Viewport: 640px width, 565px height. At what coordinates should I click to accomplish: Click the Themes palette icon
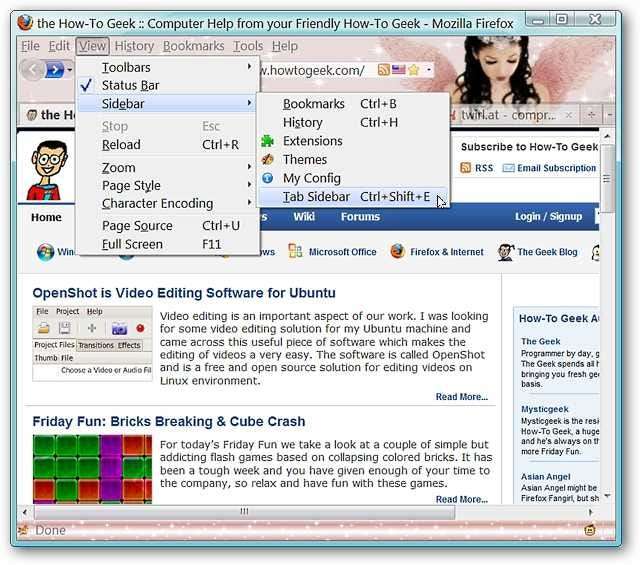(x=267, y=159)
